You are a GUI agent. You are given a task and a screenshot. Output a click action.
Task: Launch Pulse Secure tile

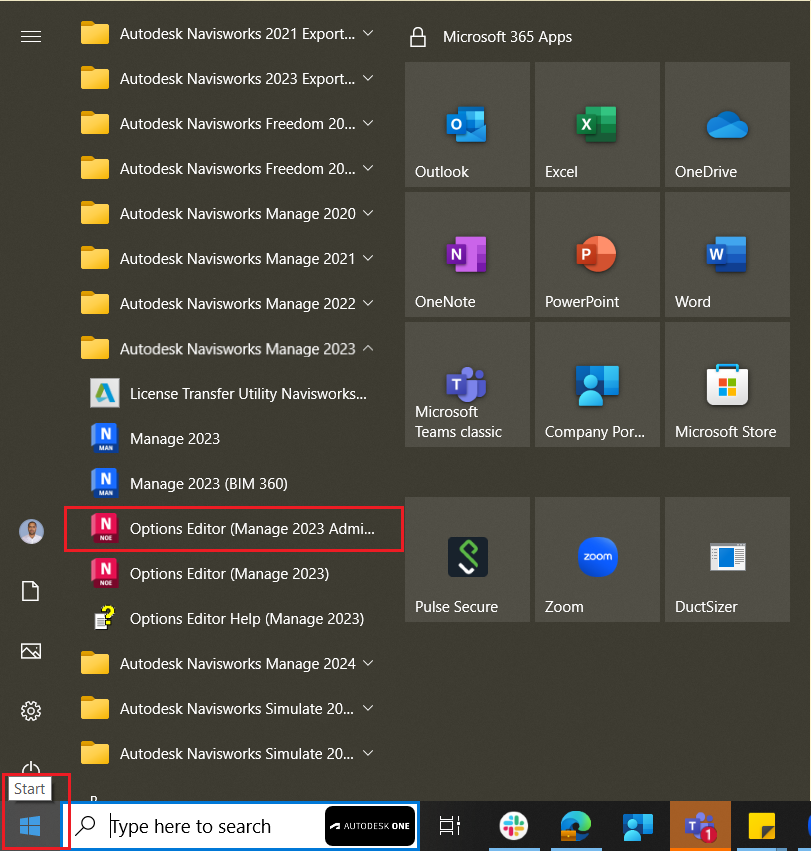(x=467, y=560)
